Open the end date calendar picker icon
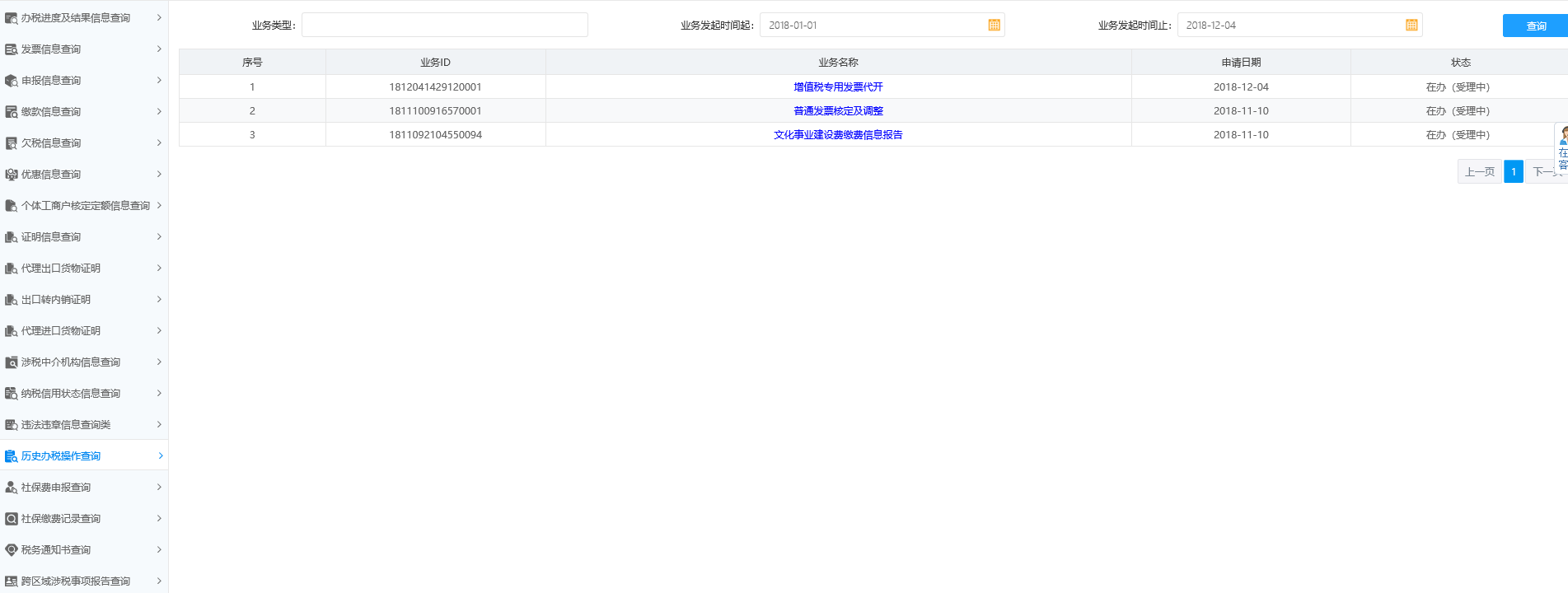Image resolution: width=1568 pixels, height=593 pixels. pos(1411,26)
